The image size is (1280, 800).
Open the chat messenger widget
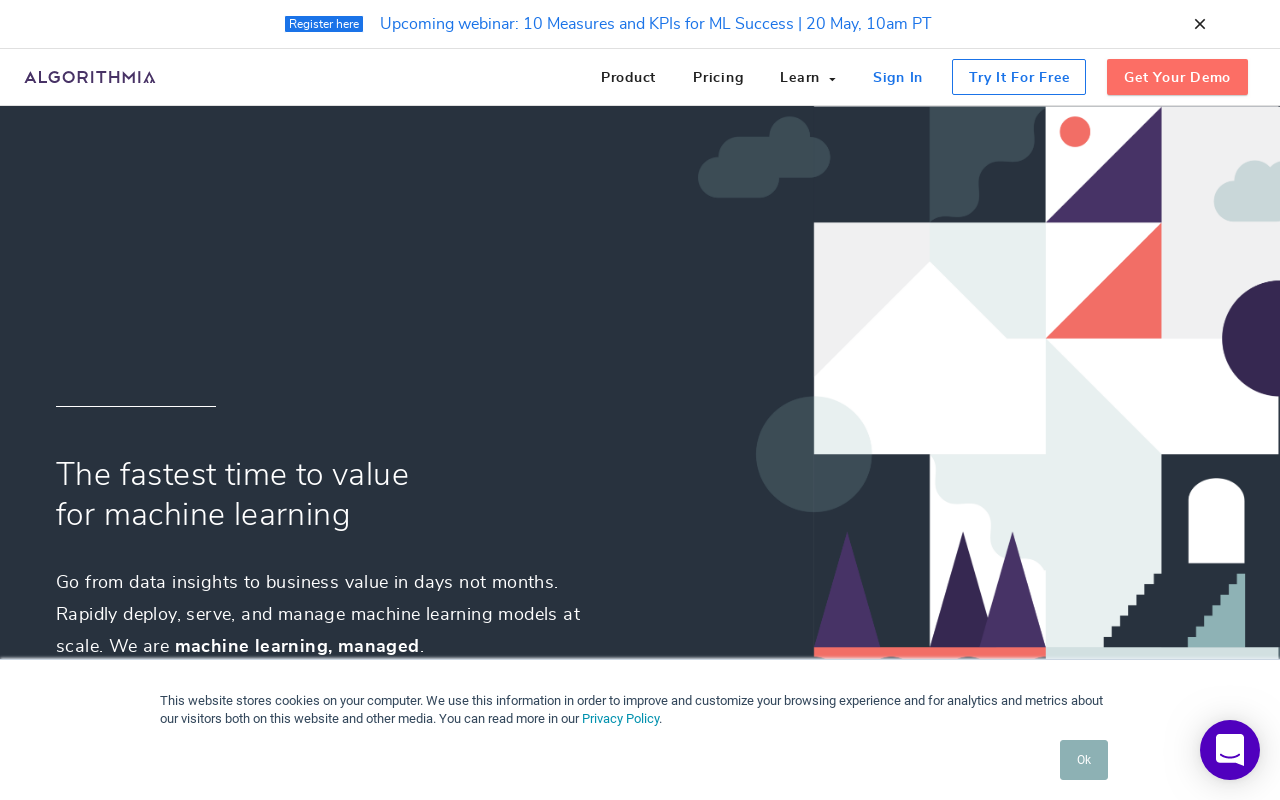(x=1229, y=750)
